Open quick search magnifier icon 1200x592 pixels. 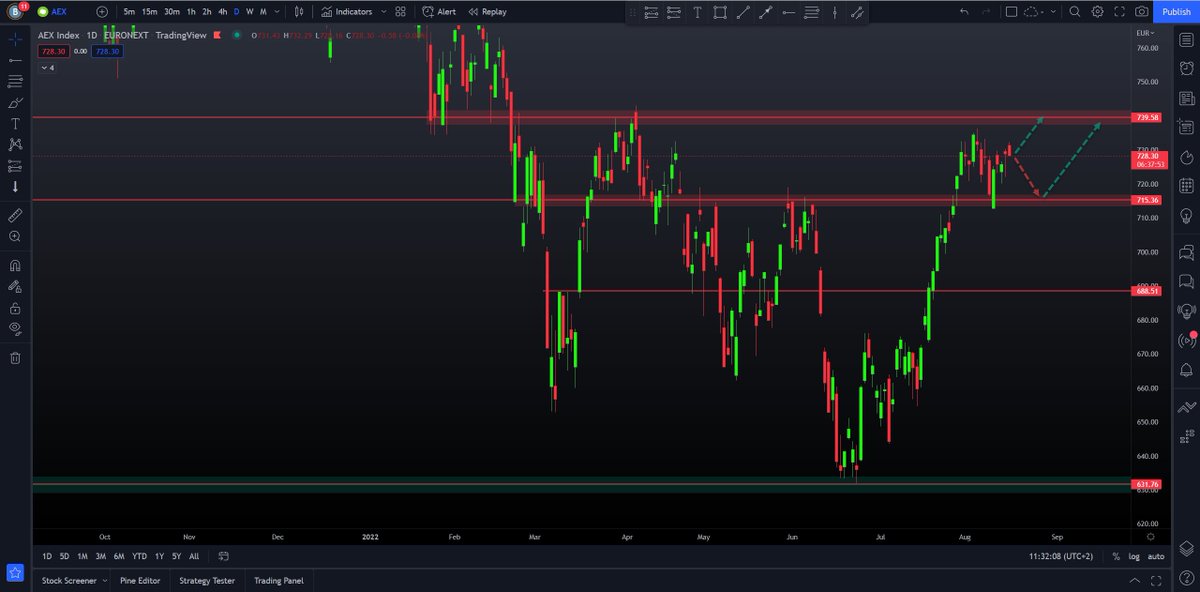[x=1075, y=12]
